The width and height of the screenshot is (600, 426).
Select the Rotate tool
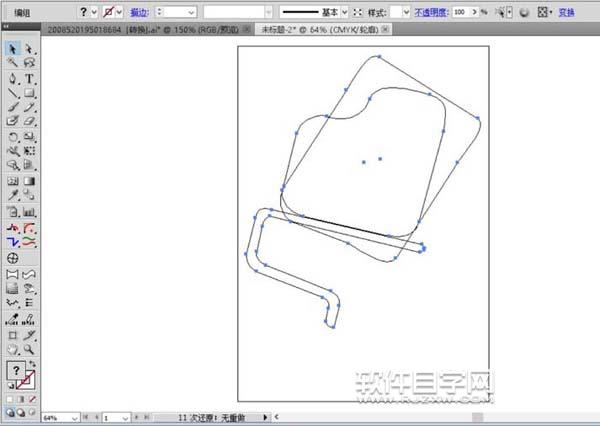coord(13,137)
